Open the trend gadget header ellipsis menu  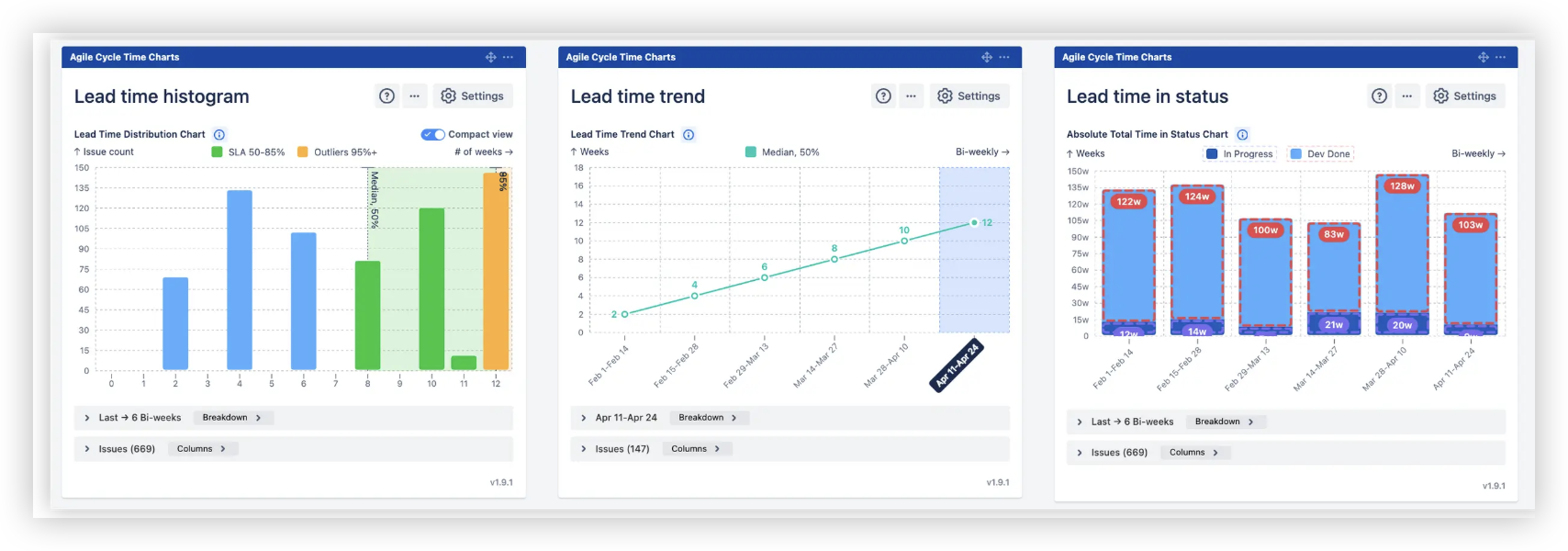click(x=1004, y=57)
